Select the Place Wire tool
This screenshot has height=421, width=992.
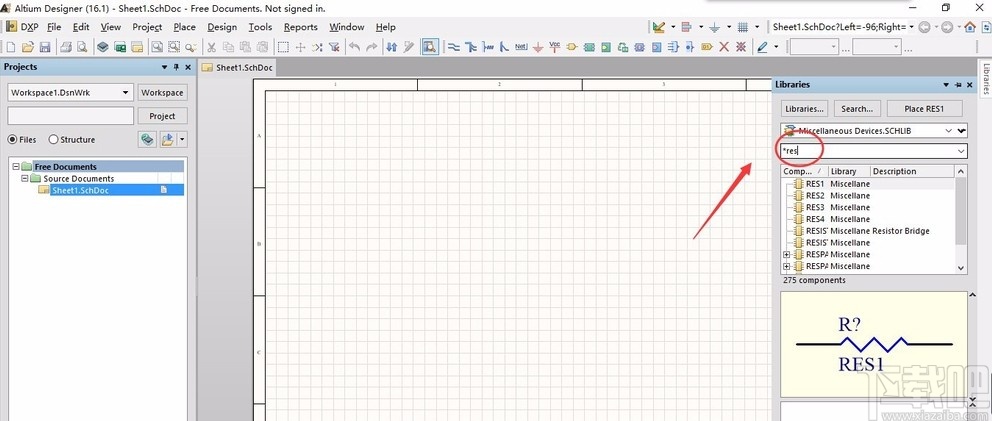tap(454, 47)
